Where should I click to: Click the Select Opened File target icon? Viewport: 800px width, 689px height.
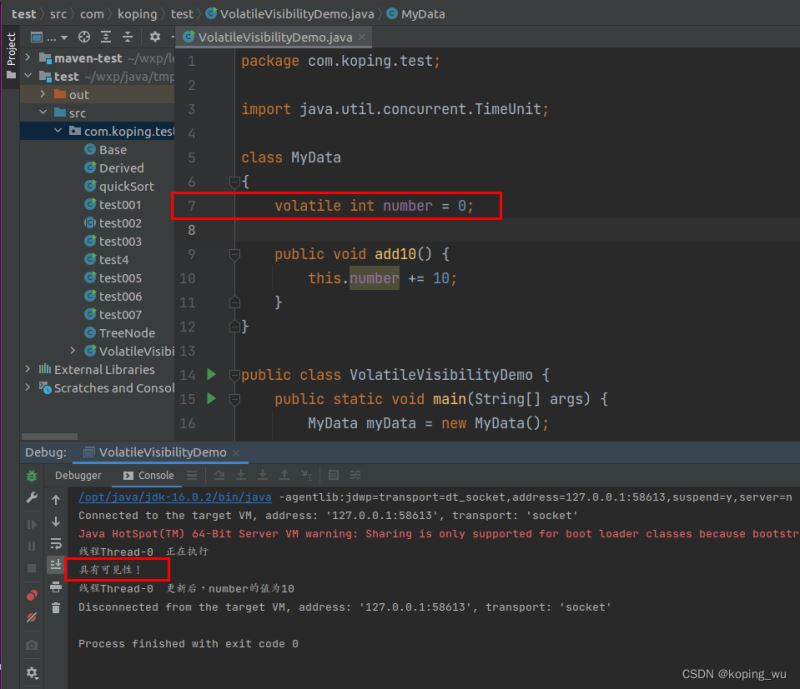[x=84, y=37]
